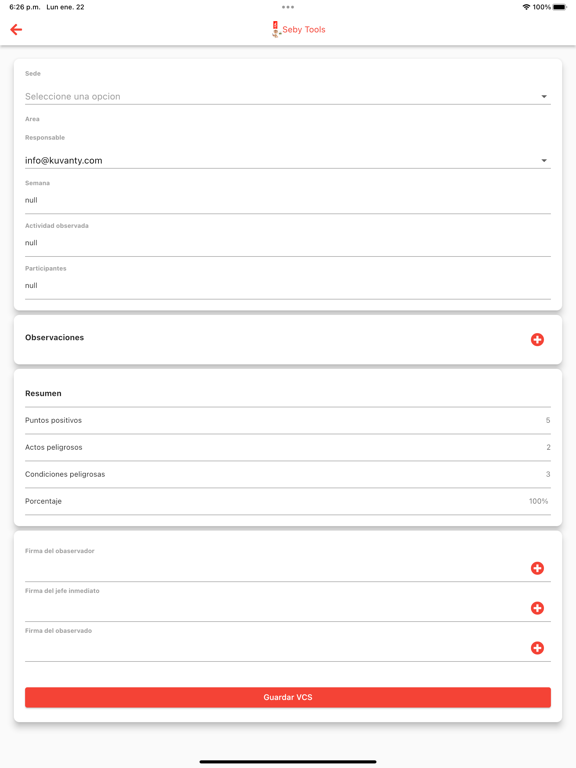Tap the date Lun ene. 22

65,7
